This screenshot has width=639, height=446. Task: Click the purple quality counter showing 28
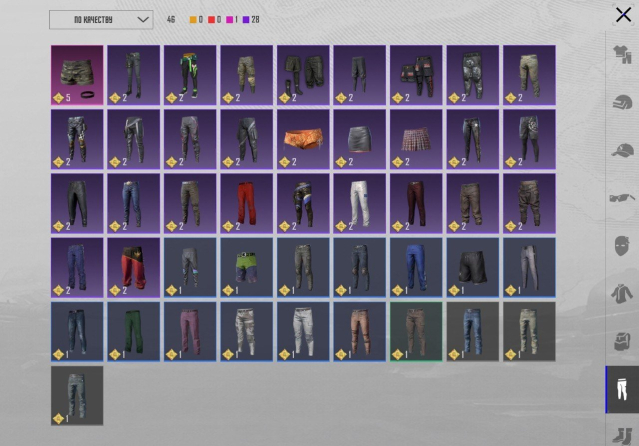251,20
